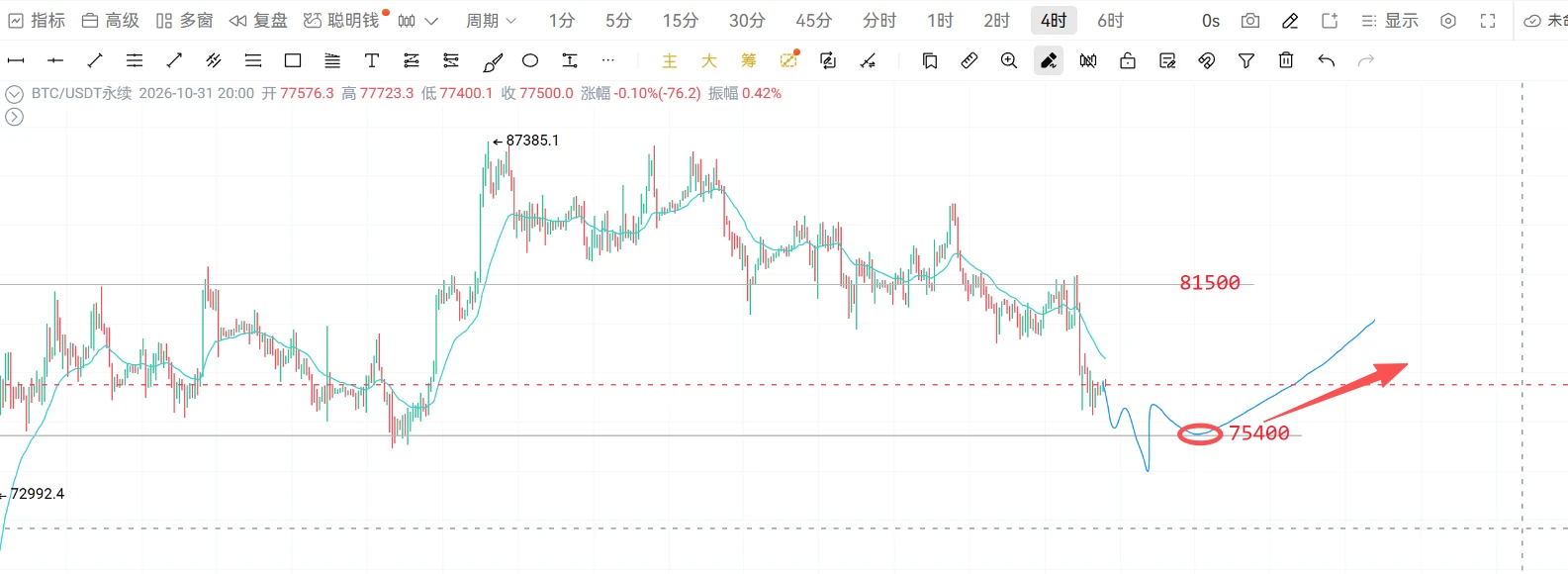Viewport: 1568px width, 574px height.
Task: Expand the indicator row right-arrow circle
Action: point(14,117)
